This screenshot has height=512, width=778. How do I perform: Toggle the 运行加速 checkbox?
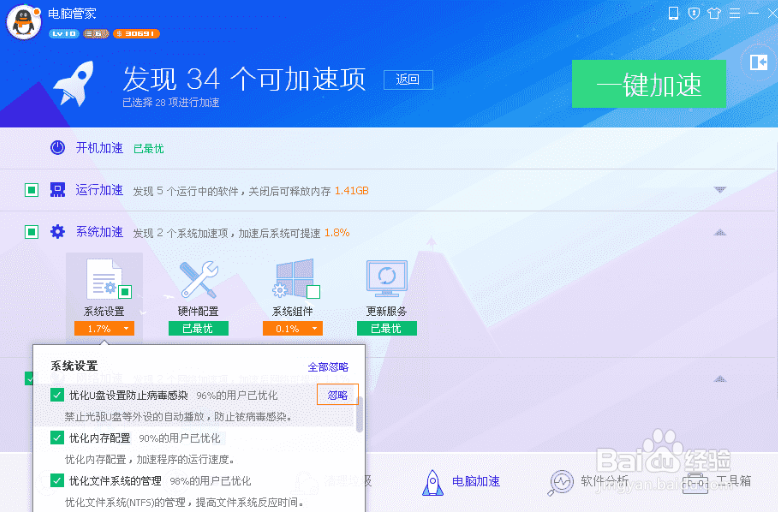click(32, 190)
